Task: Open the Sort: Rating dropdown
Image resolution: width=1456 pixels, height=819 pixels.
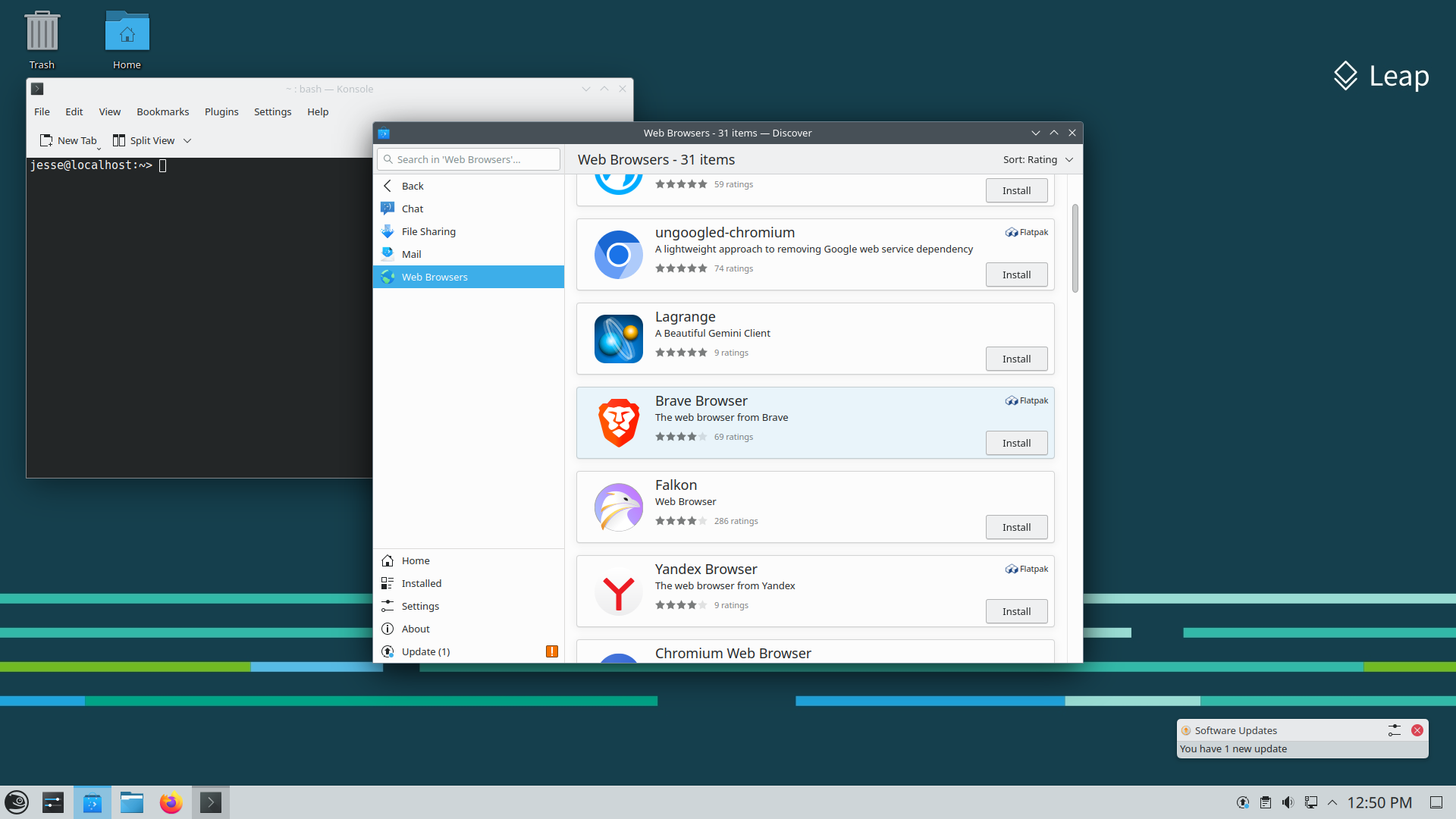Action: 1037,159
